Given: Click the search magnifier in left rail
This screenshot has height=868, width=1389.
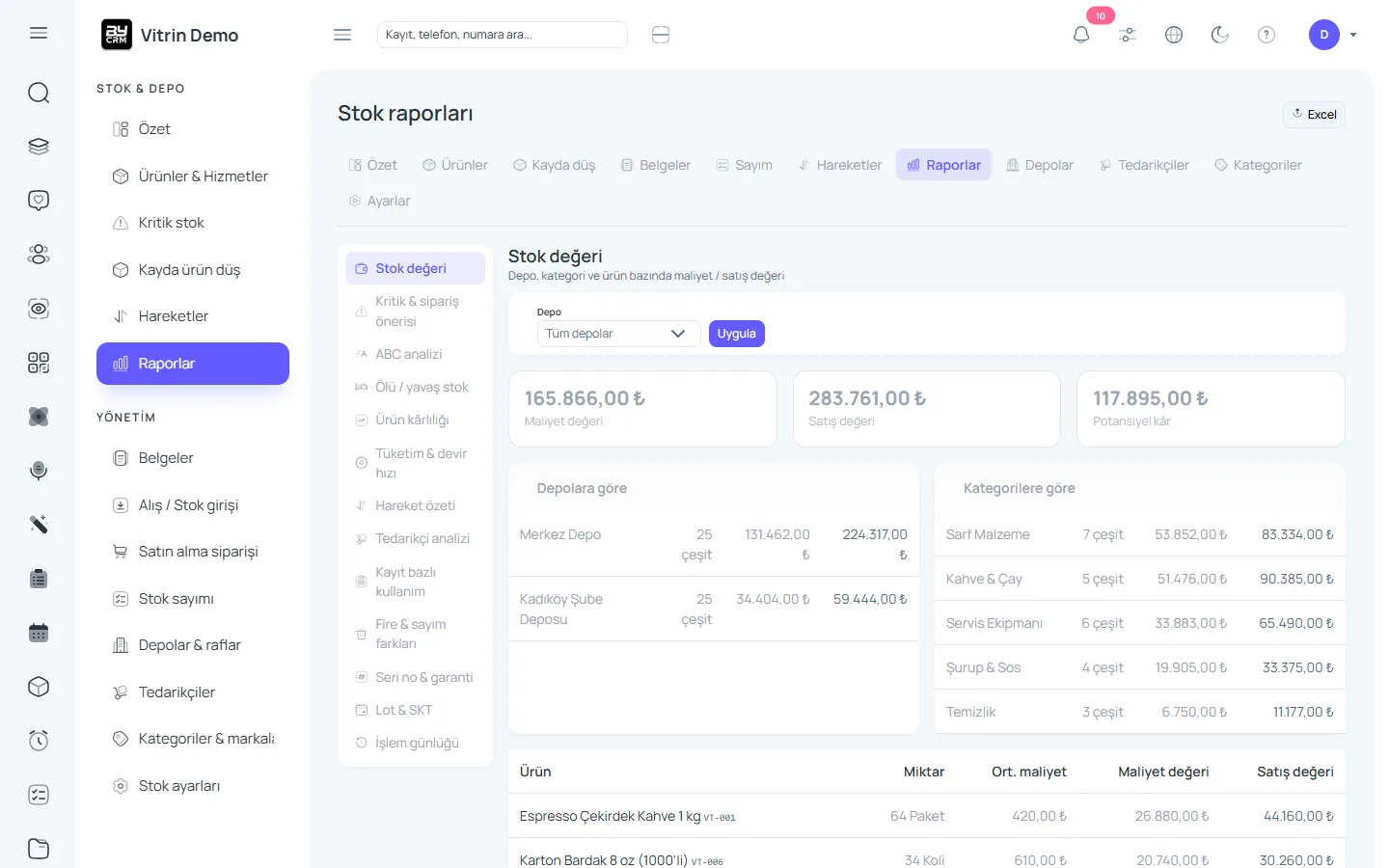Looking at the screenshot, I should pos(39,93).
